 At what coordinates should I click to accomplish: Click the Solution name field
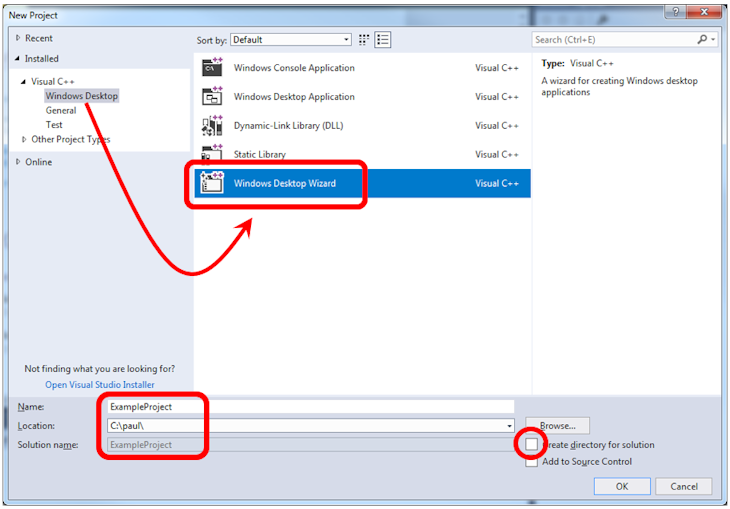(x=311, y=445)
